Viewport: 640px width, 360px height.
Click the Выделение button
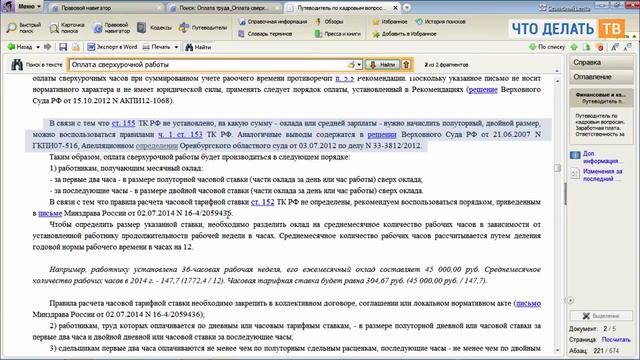[601, 316]
